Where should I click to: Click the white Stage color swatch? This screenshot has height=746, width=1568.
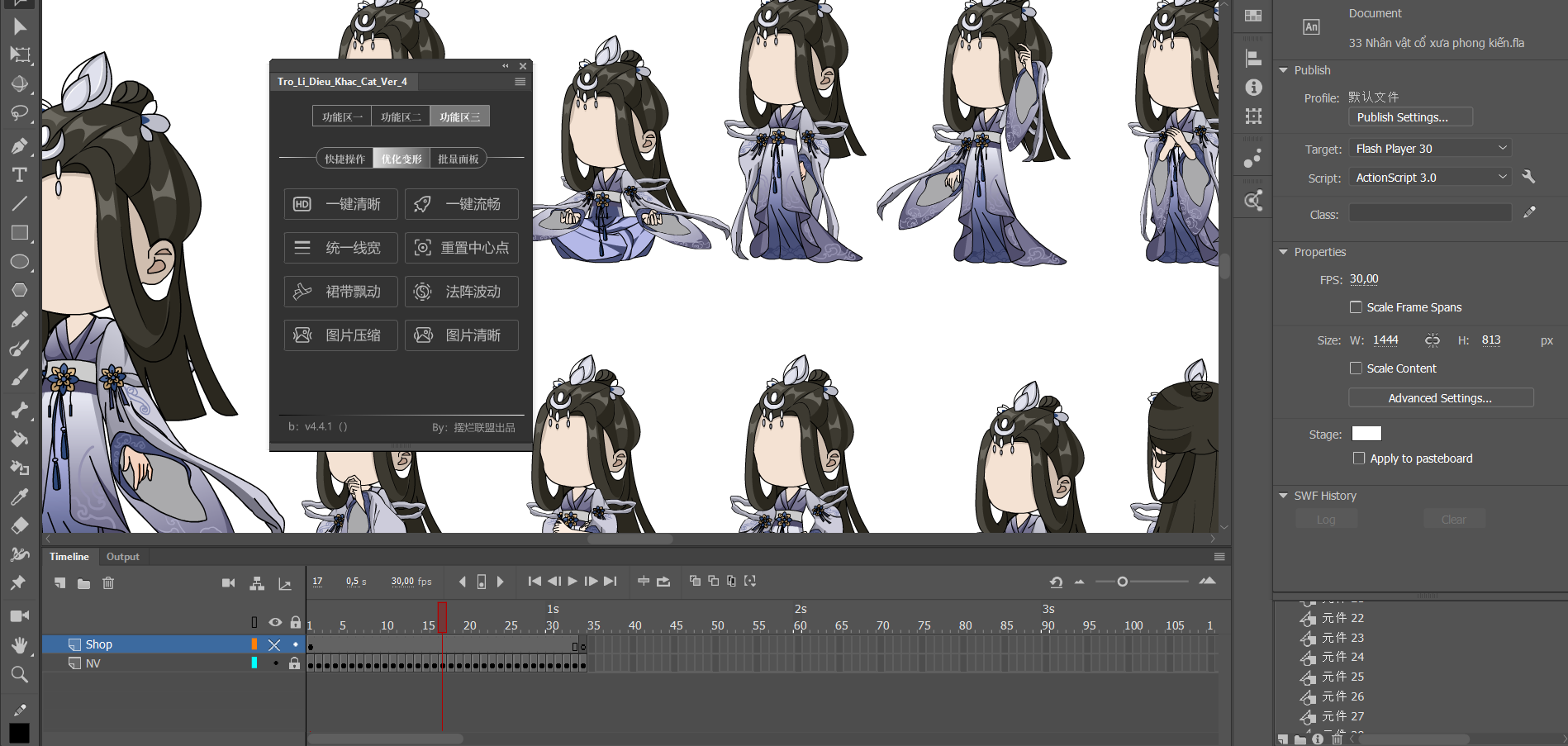click(x=1366, y=434)
